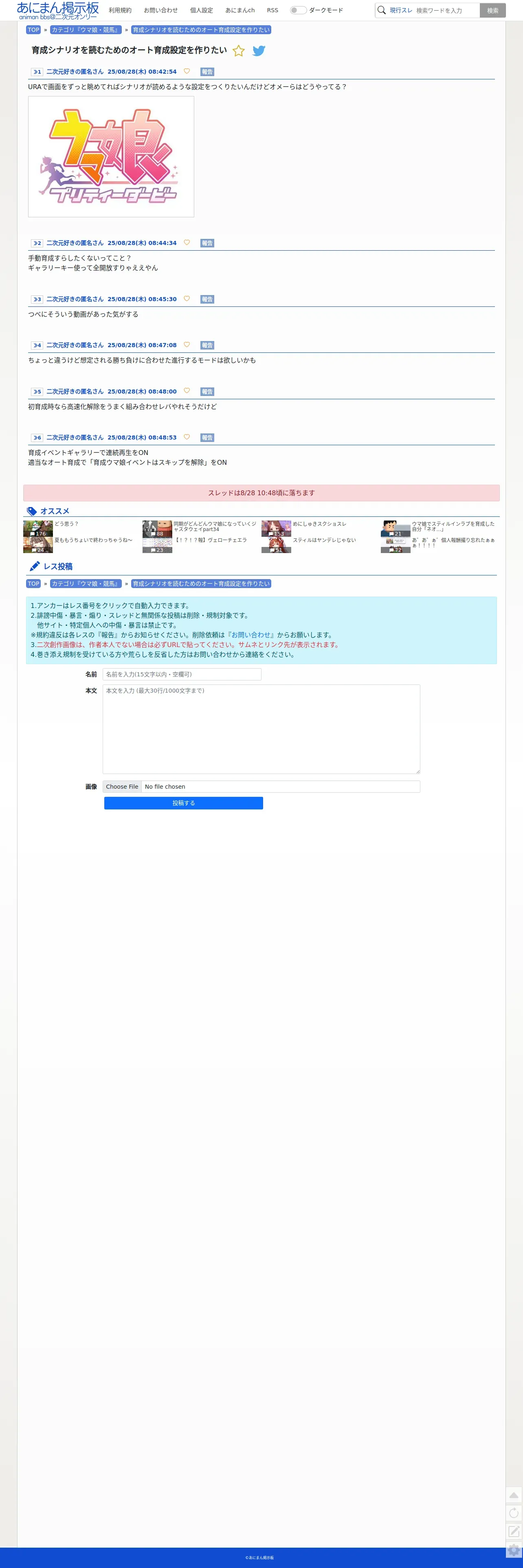Click the オススメ tag icon
523x1568 pixels.
[x=32, y=511]
